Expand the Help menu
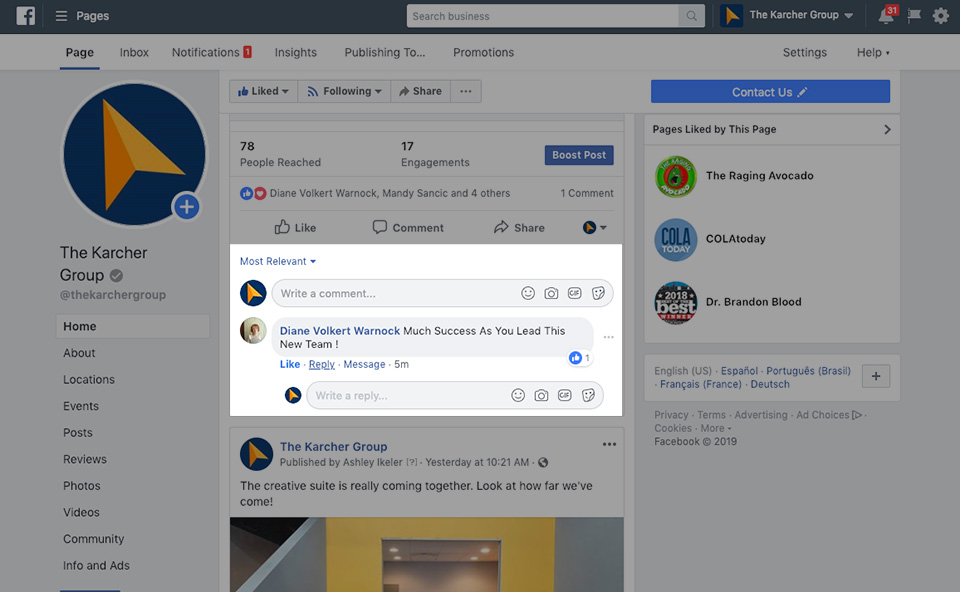The width and height of the screenshot is (960, 592). click(873, 53)
